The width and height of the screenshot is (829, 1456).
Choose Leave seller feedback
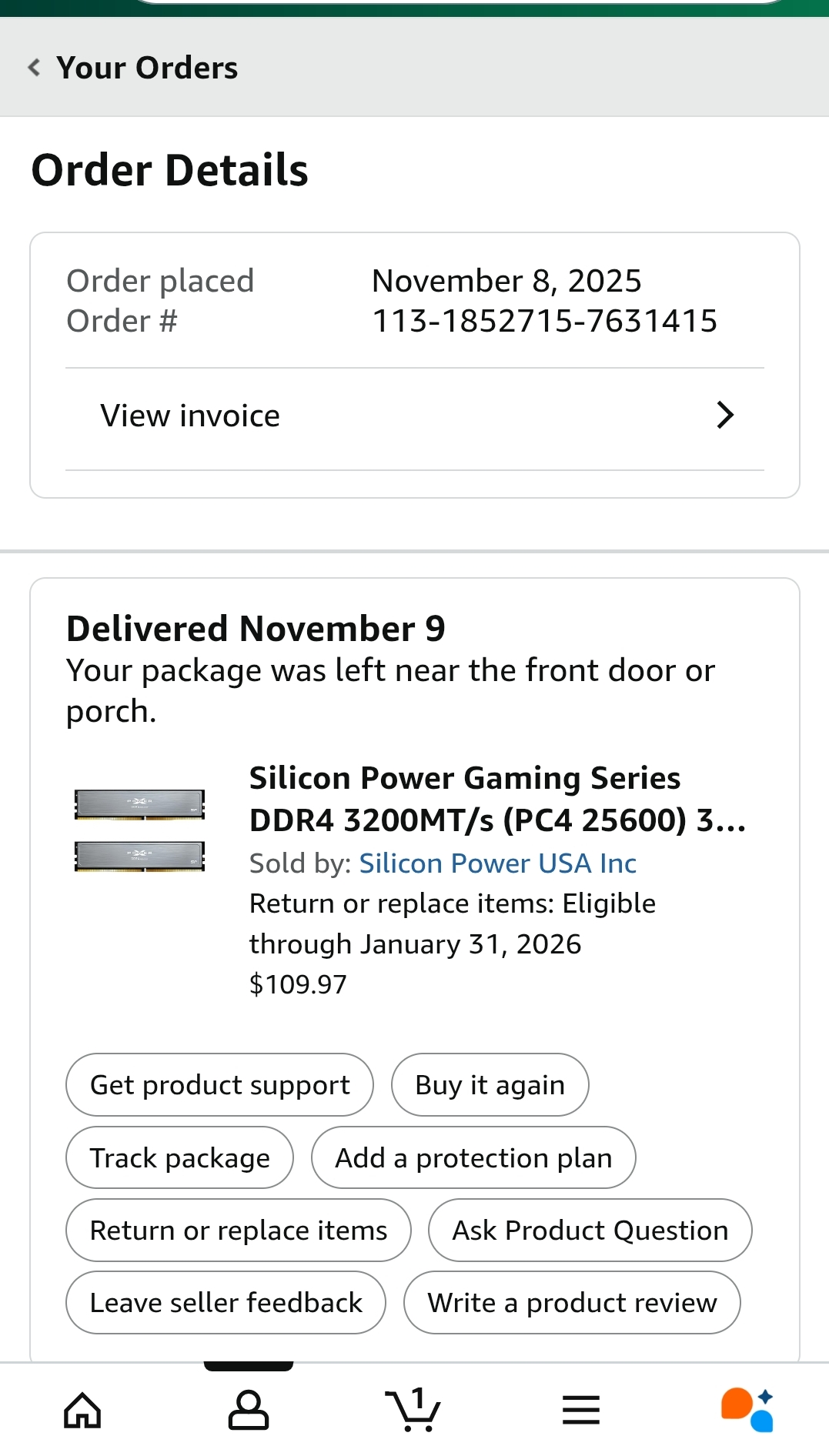226,1303
